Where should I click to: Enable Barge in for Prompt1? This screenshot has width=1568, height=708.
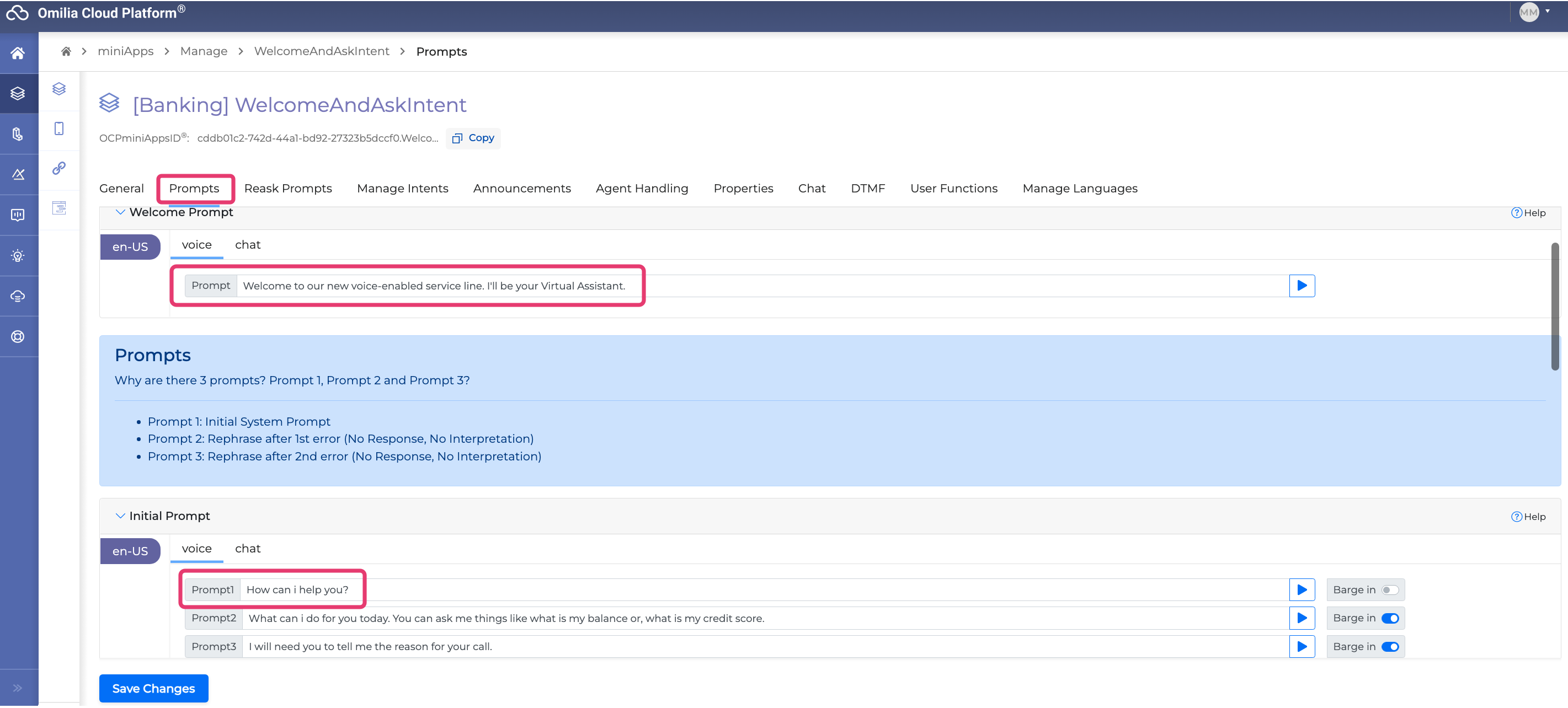pyautogui.click(x=1390, y=589)
